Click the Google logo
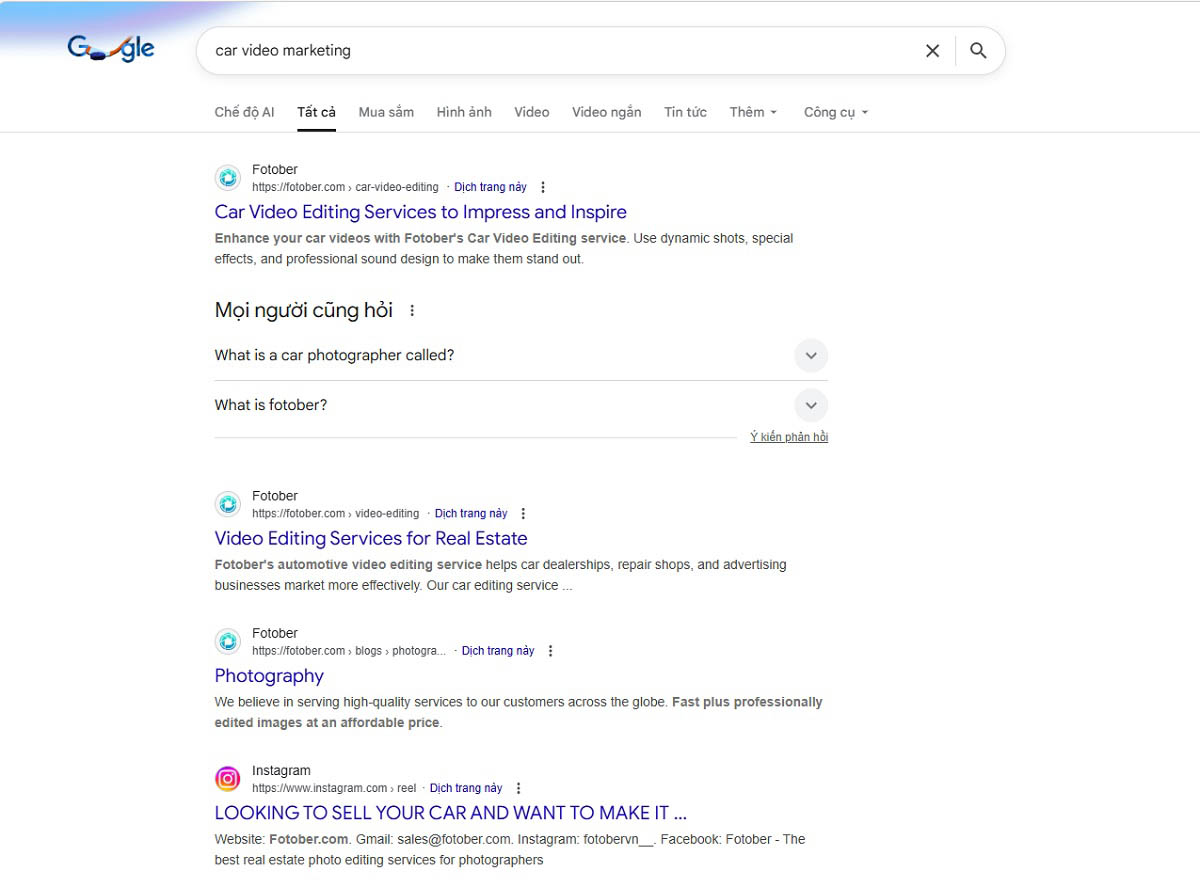Screen dimensions: 1200x887 point(111,48)
